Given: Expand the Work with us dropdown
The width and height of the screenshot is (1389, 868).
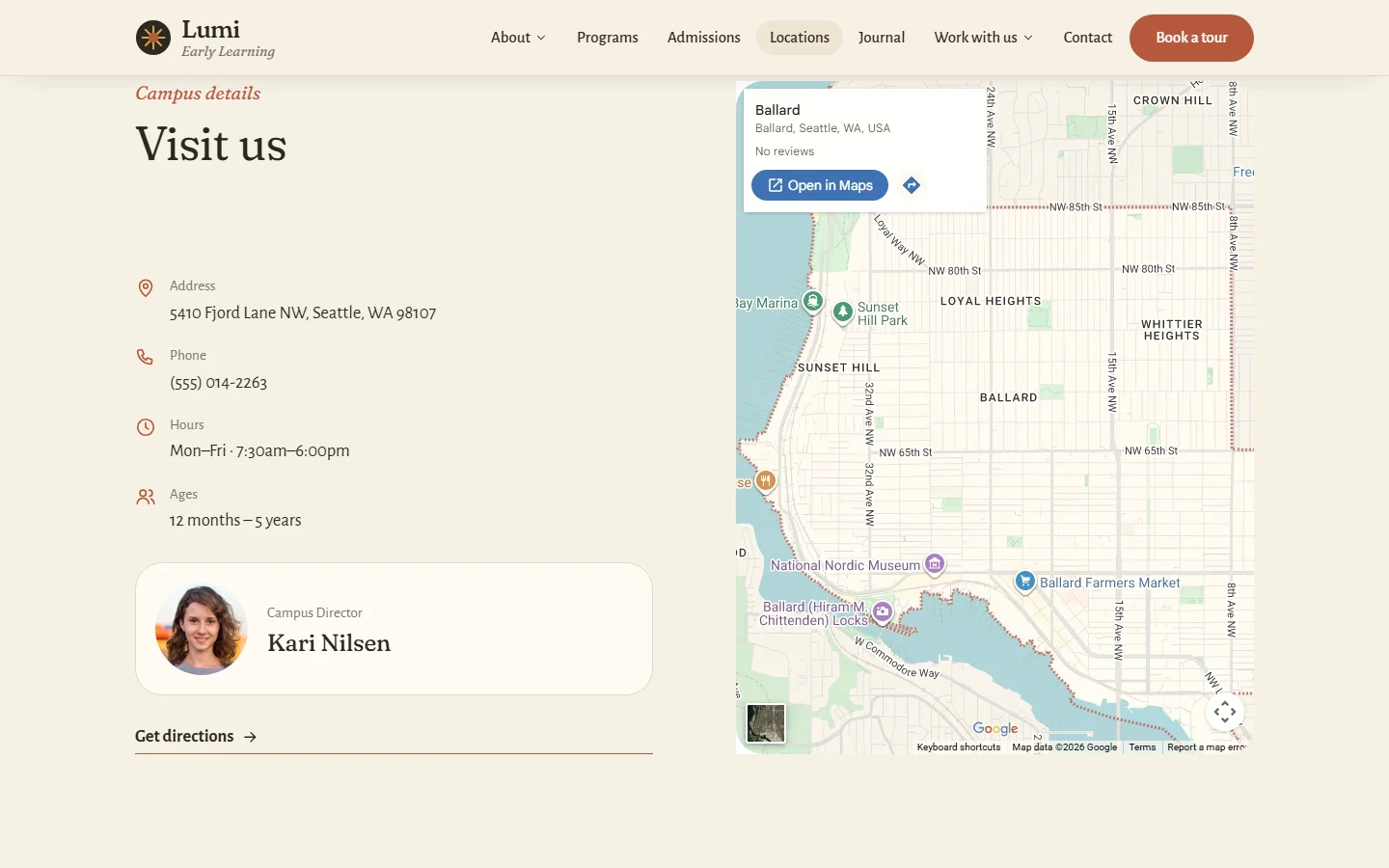Looking at the screenshot, I should pyautogui.click(x=983, y=38).
